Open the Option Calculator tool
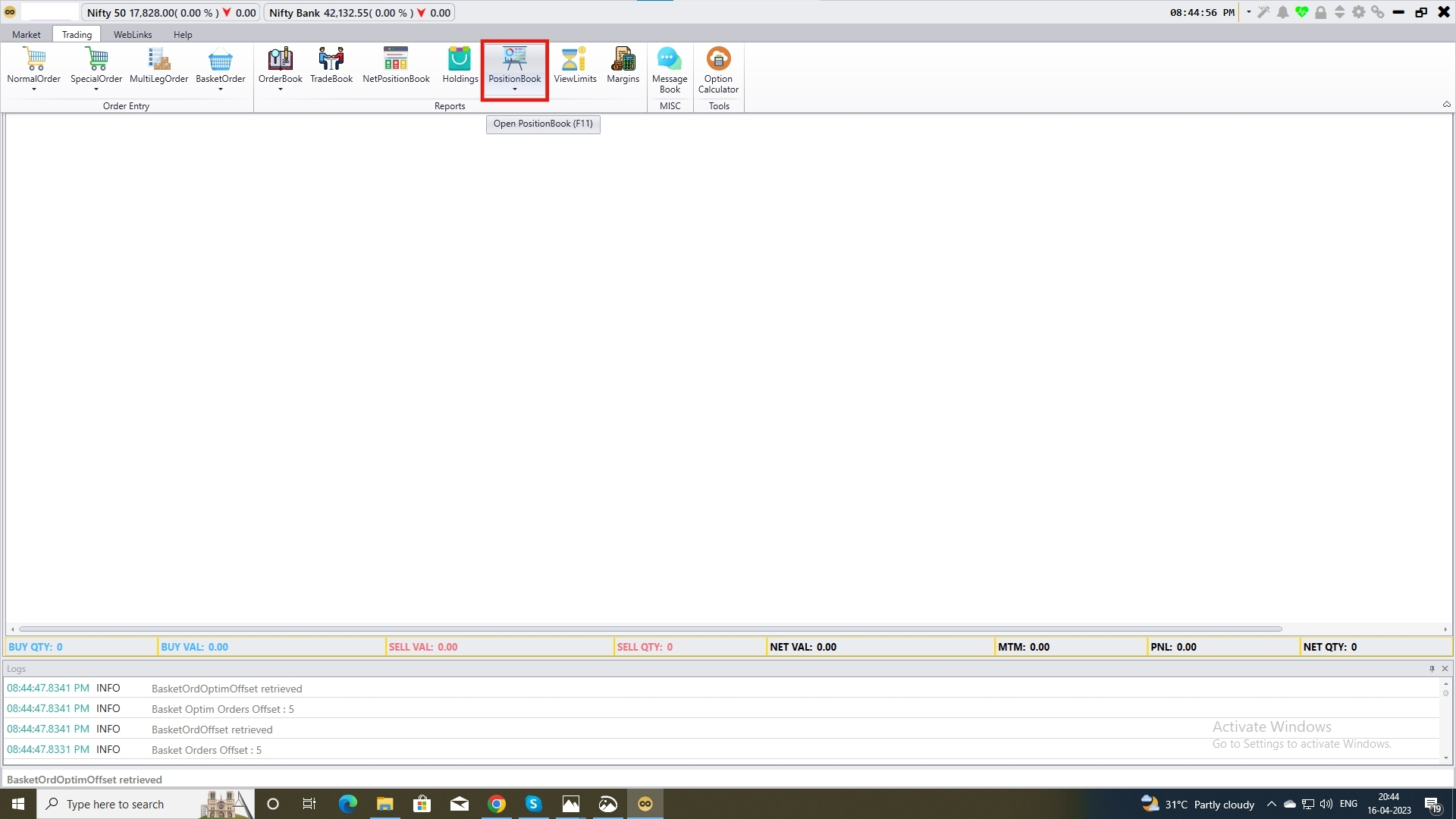The image size is (1456, 819). (x=718, y=70)
